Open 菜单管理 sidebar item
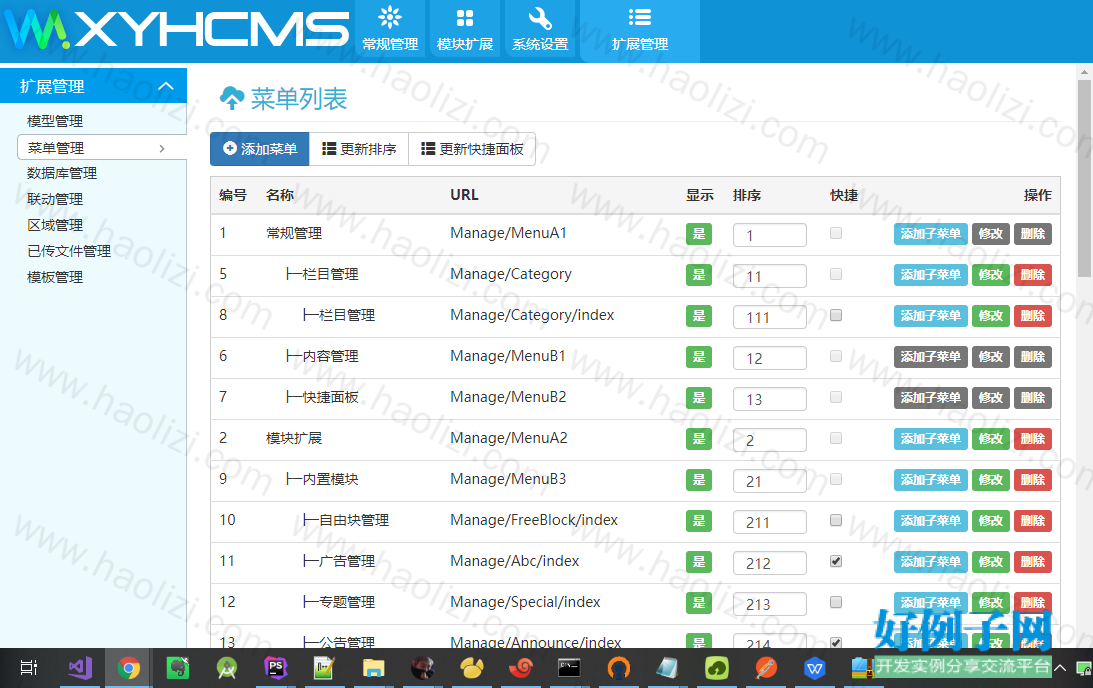1093x688 pixels. pos(101,148)
